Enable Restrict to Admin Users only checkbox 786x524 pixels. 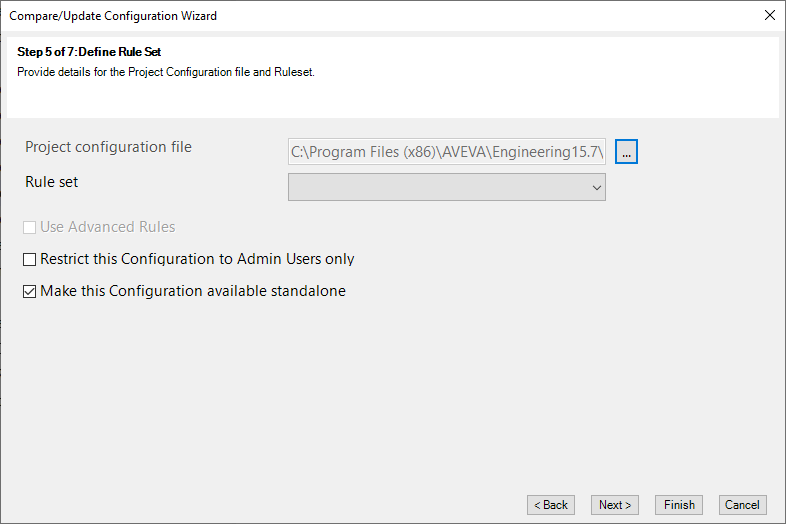pos(30,259)
